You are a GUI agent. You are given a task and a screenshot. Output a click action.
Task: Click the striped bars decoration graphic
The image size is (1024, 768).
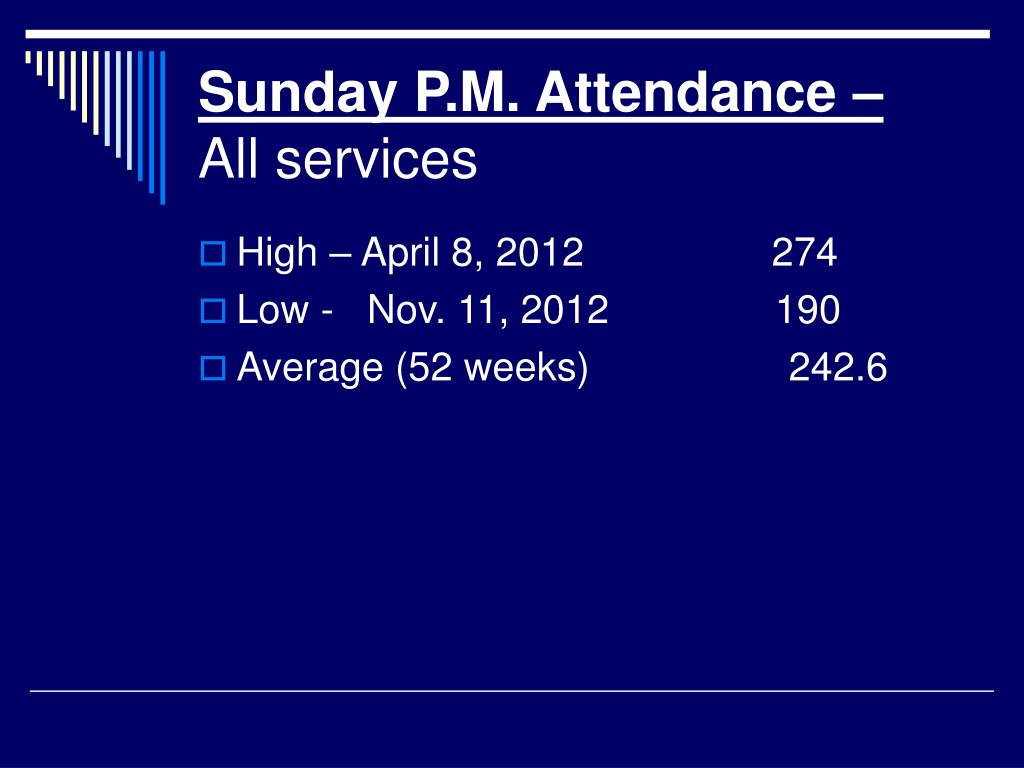pos(95,127)
